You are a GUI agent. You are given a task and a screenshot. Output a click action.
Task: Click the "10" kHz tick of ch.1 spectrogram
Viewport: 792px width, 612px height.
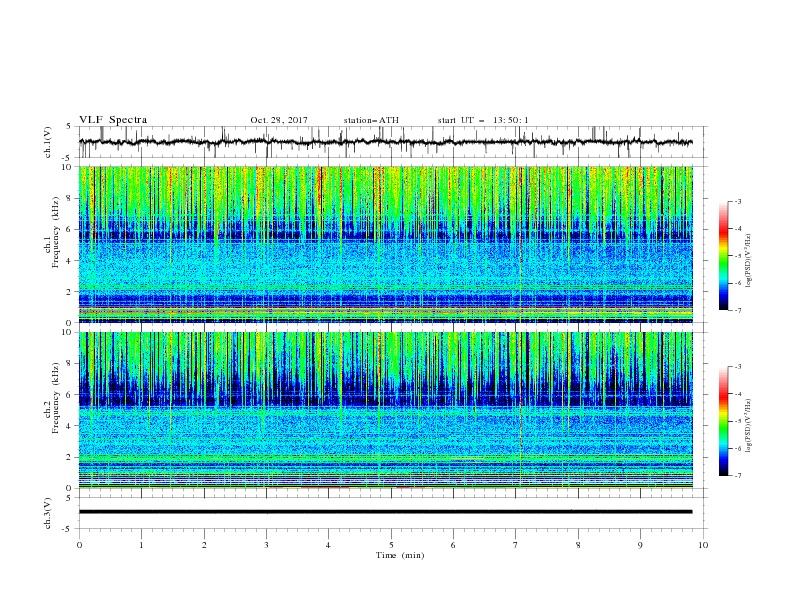click(68, 167)
